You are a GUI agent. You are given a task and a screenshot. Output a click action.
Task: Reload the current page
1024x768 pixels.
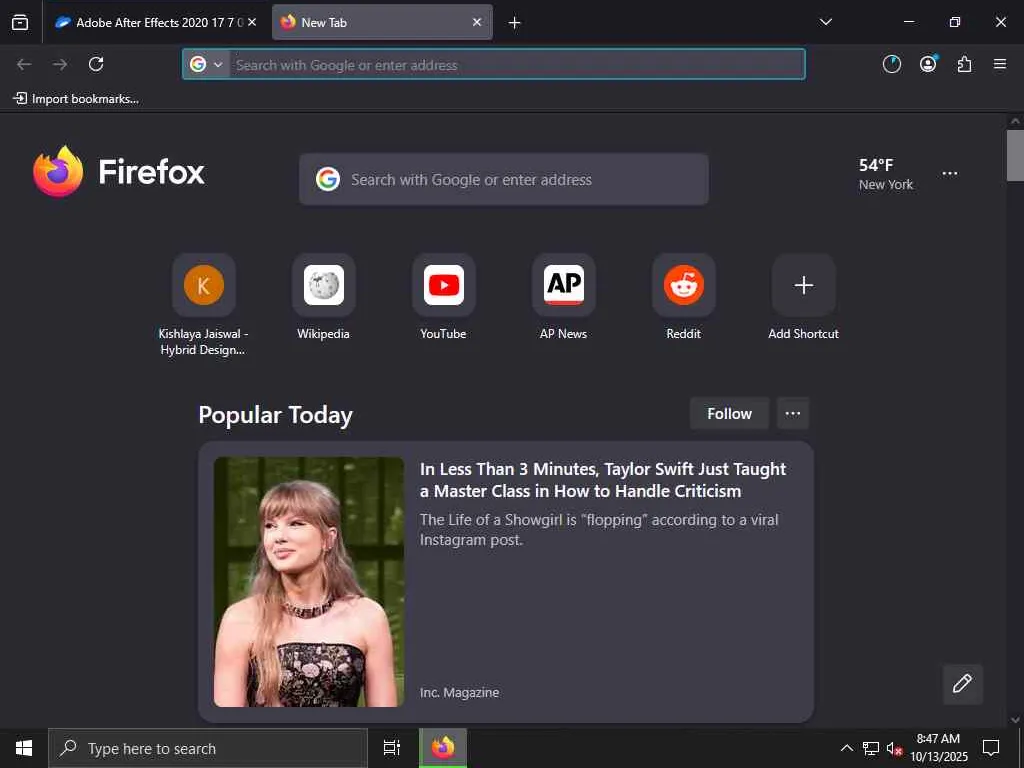(96, 64)
